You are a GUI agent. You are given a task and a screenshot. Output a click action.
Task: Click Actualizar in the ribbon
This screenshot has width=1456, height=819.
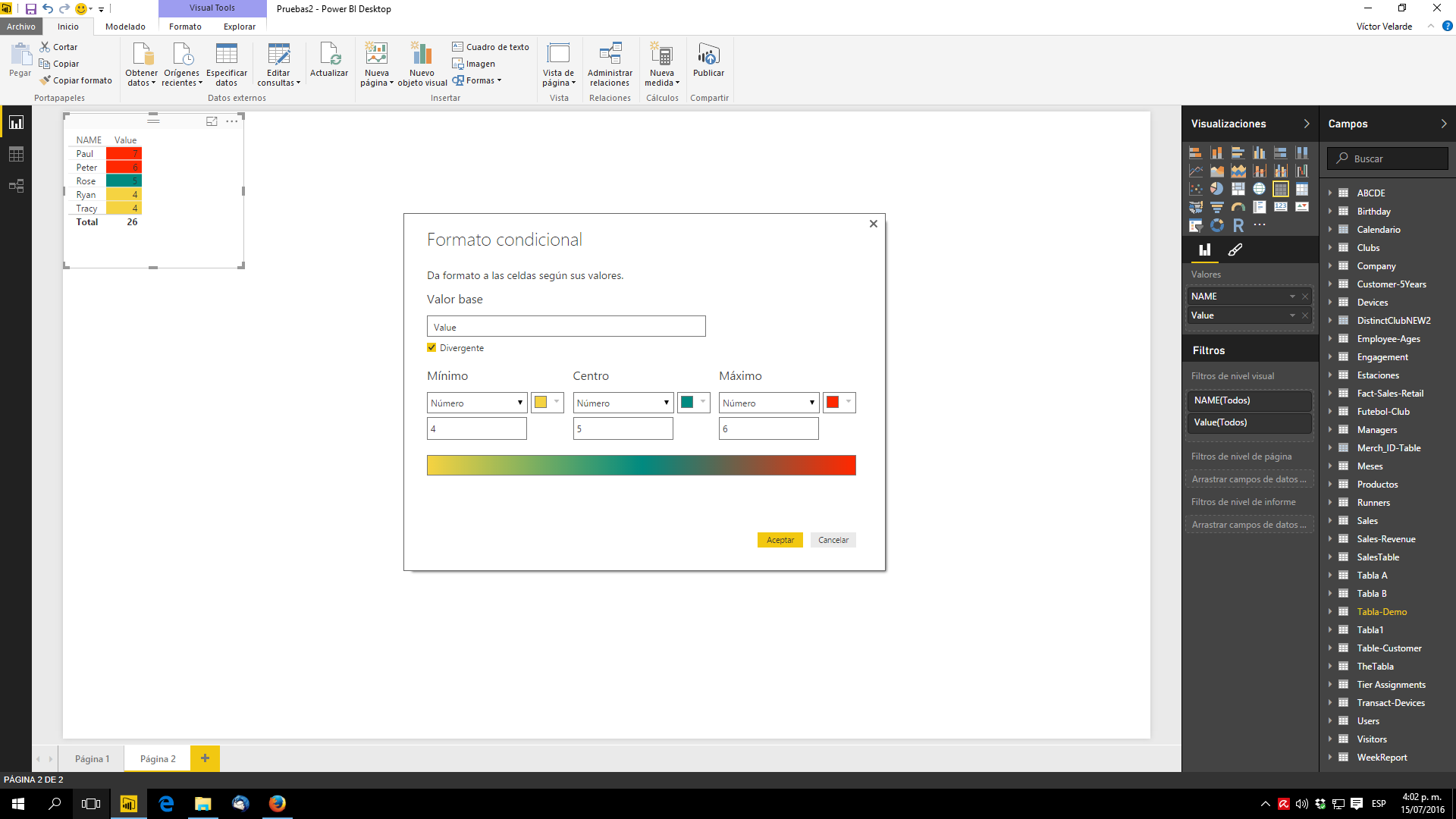(329, 60)
